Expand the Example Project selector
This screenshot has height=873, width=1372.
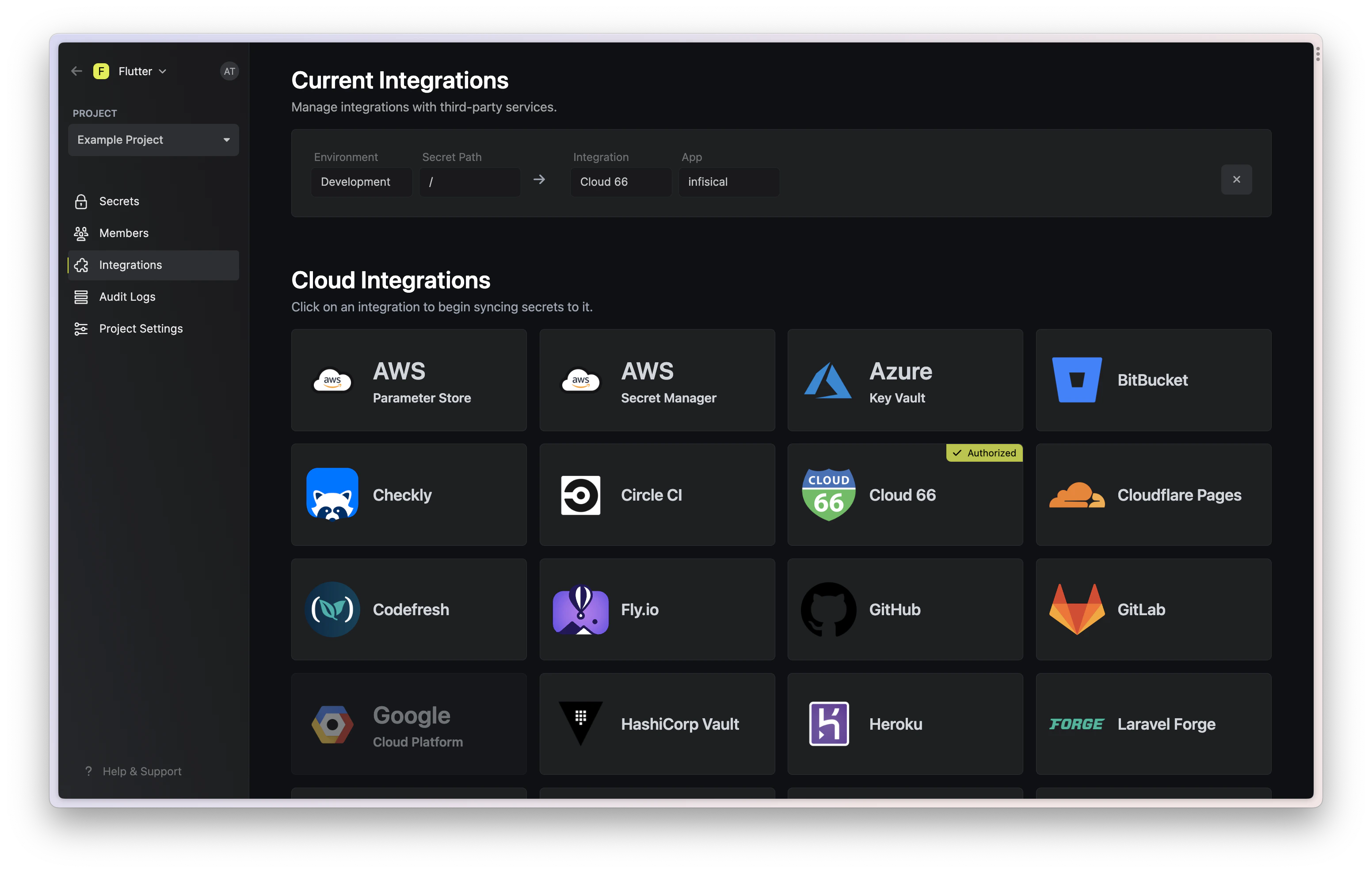point(153,140)
